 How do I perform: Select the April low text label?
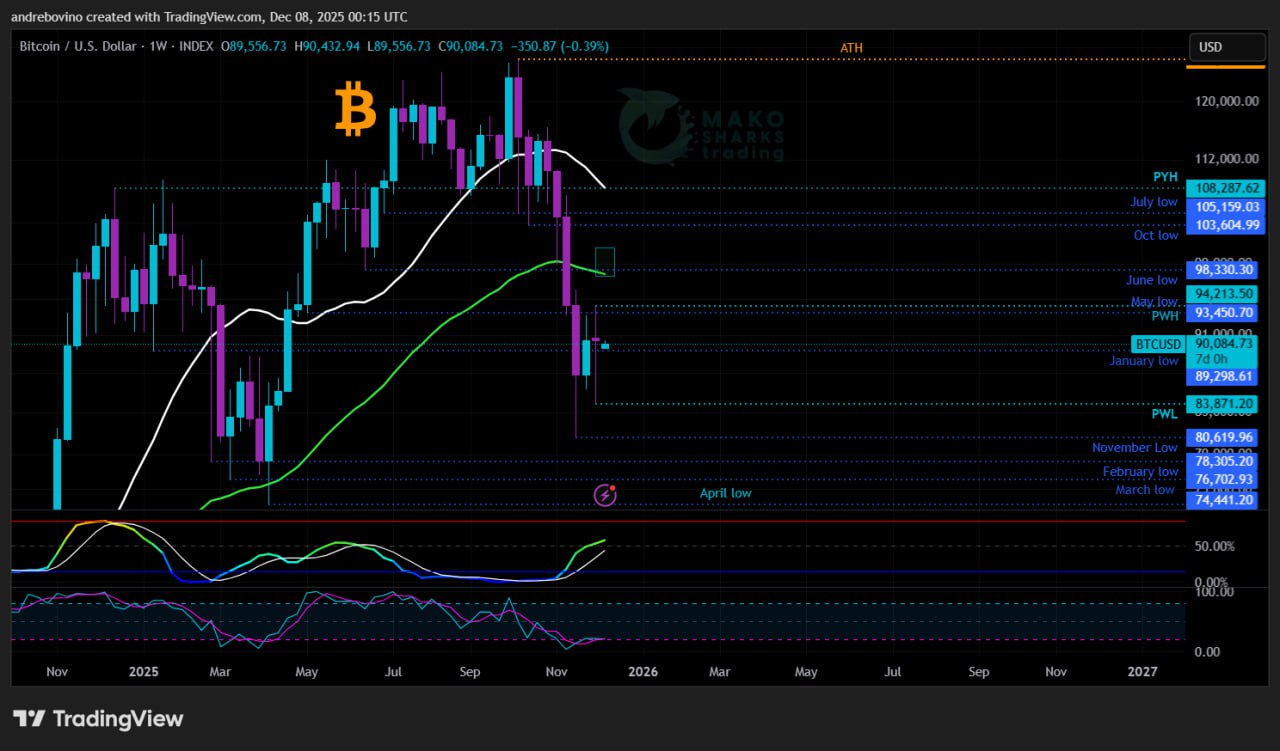725,493
